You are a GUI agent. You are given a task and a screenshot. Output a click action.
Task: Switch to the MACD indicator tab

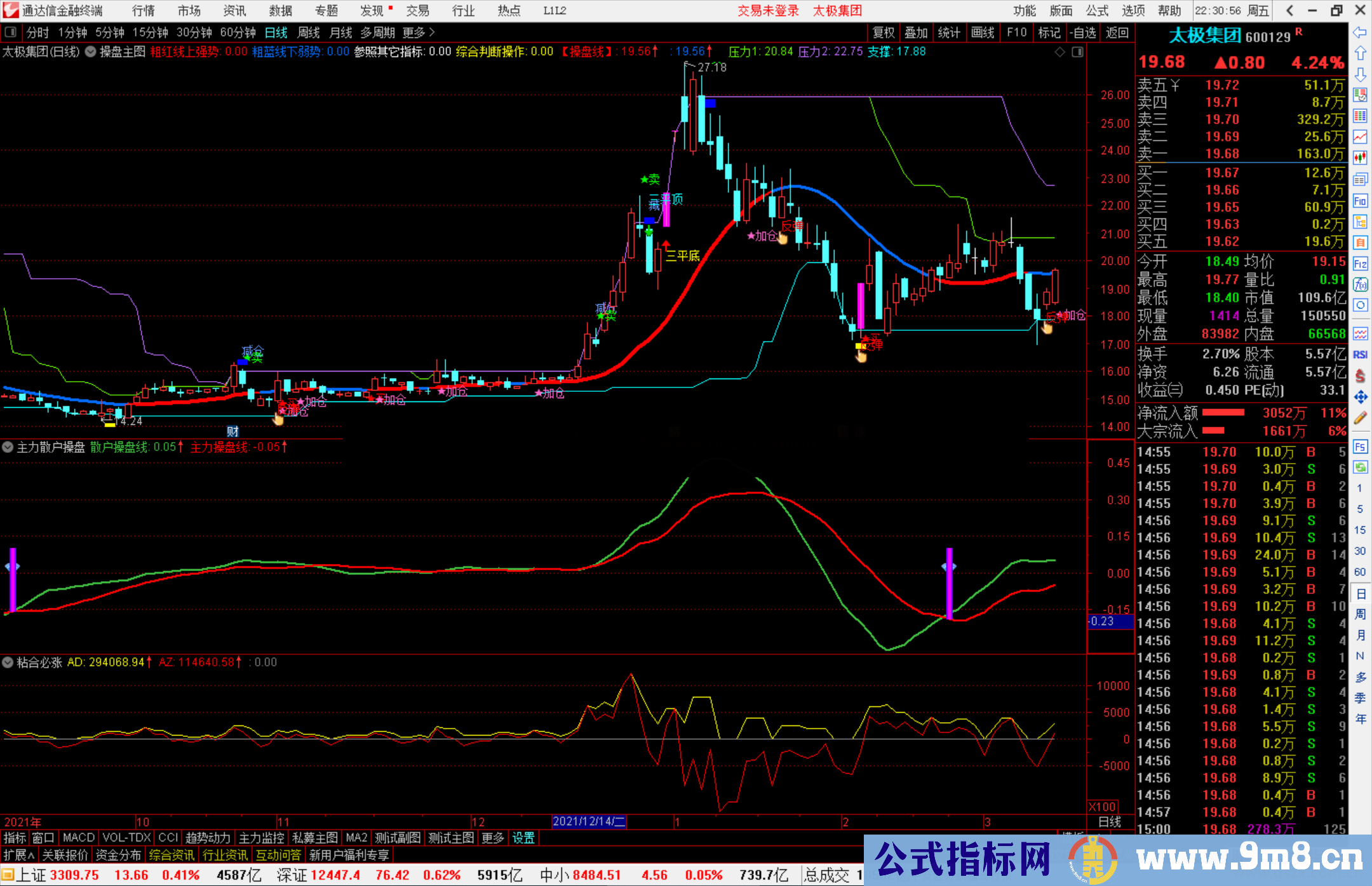(79, 838)
